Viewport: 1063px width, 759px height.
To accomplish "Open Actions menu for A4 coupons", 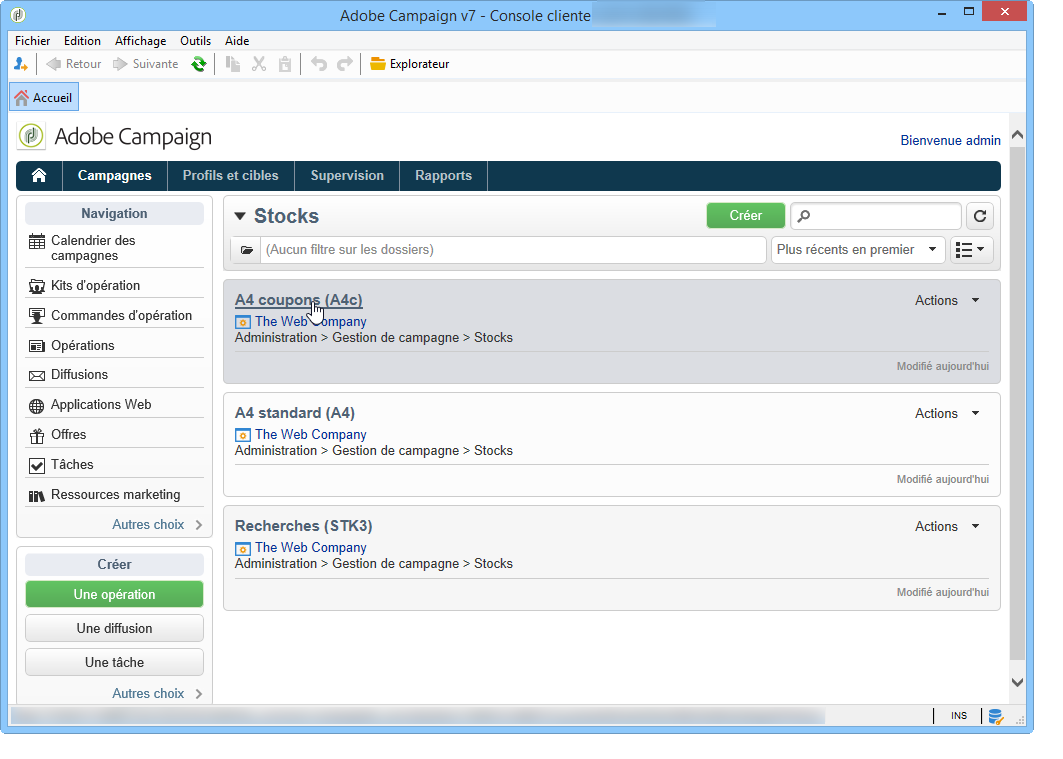I will [947, 300].
